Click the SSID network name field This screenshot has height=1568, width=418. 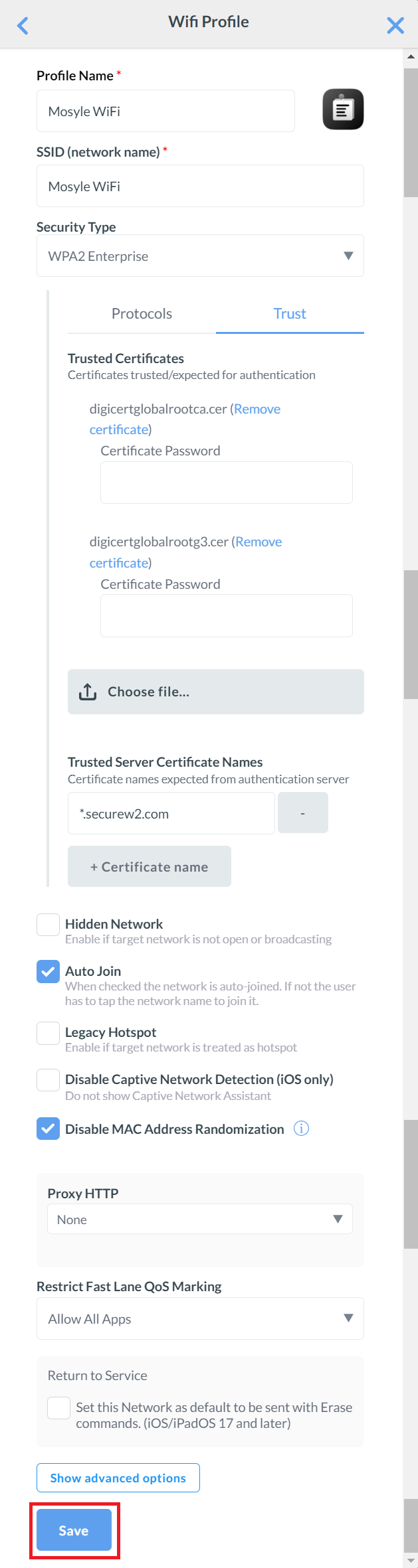coord(200,186)
